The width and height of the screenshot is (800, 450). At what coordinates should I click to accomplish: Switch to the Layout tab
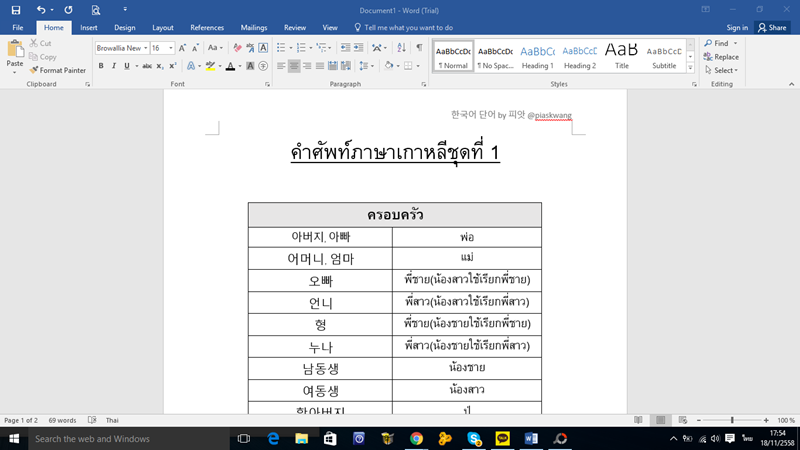click(x=163, y=28)
